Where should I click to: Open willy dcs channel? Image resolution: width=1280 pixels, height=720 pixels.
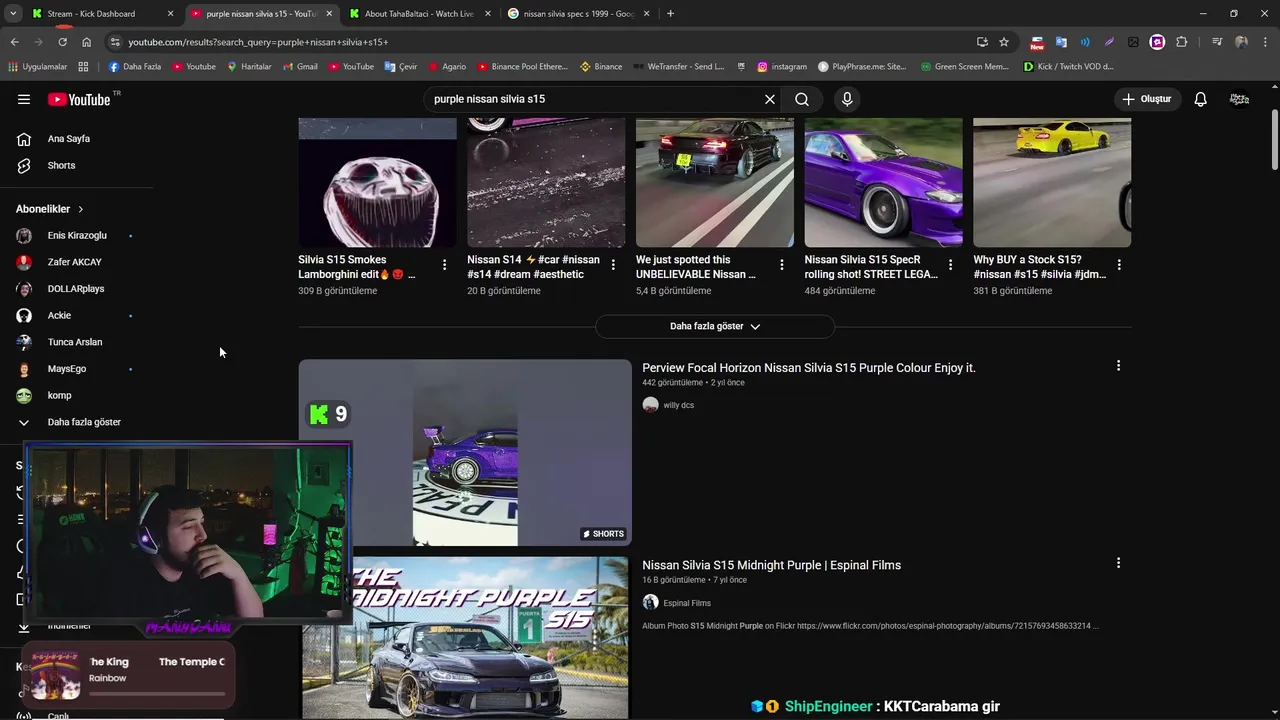point(678,405)
